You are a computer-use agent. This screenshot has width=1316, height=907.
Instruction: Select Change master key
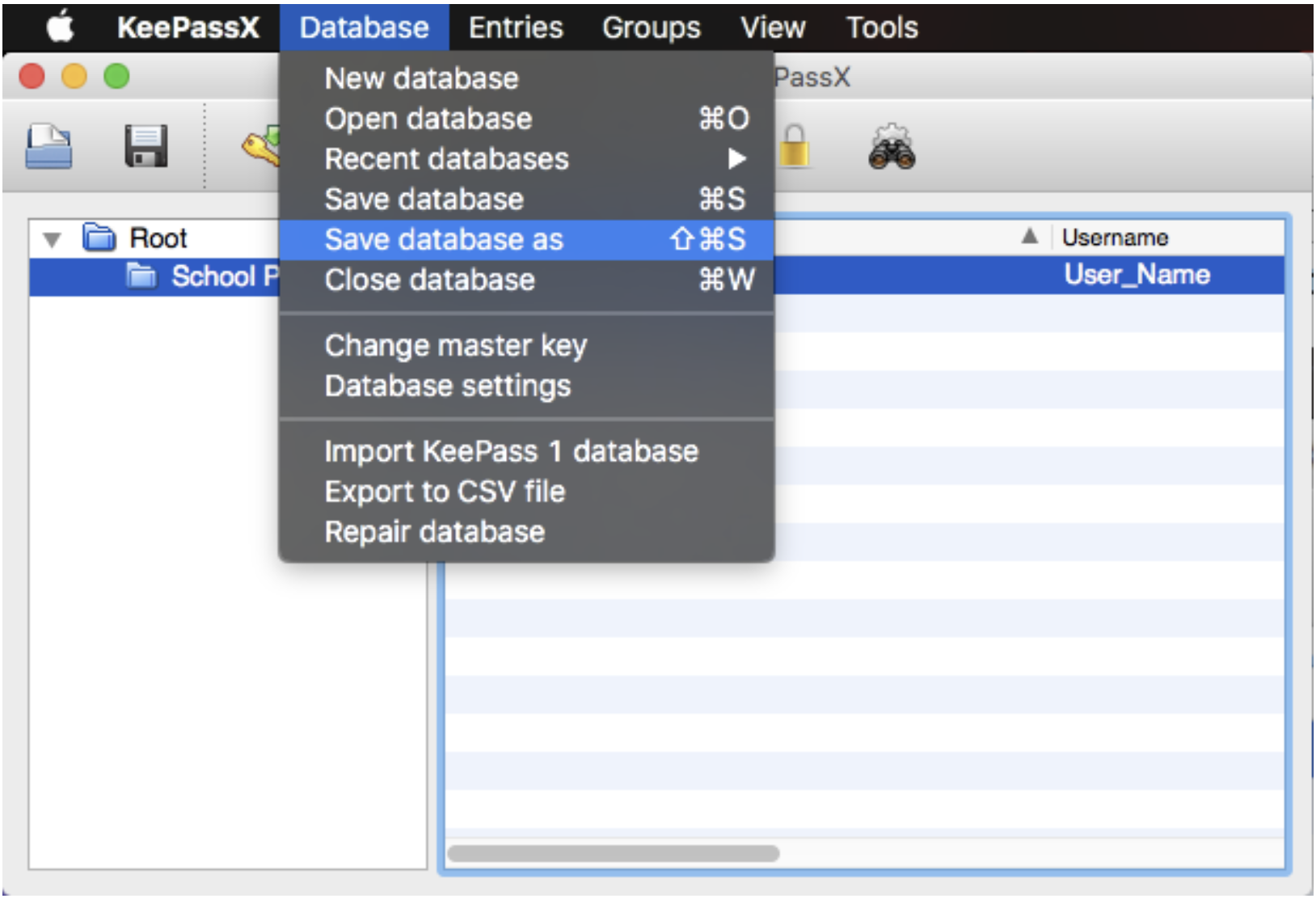click(455, 346)
